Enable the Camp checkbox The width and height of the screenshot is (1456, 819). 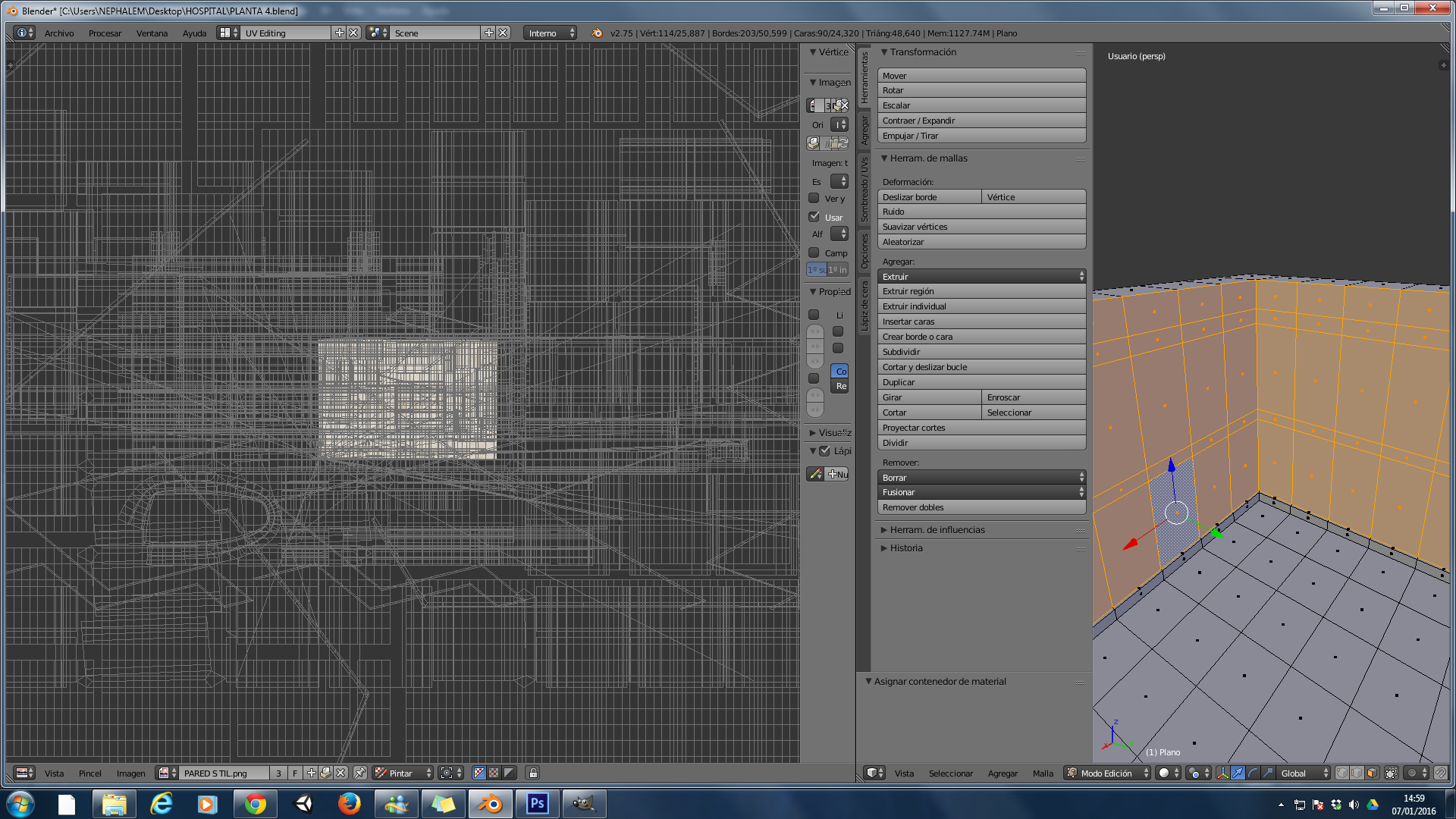click(814, 253)
